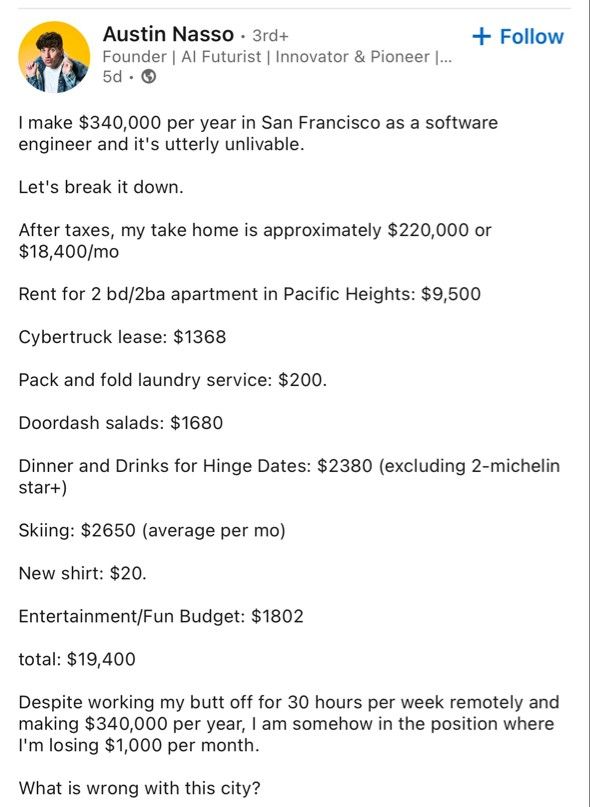This screenshot has height=807, width=590.
Task: Open Austin Nasso's profile photo
Action: tap(54, 57)
